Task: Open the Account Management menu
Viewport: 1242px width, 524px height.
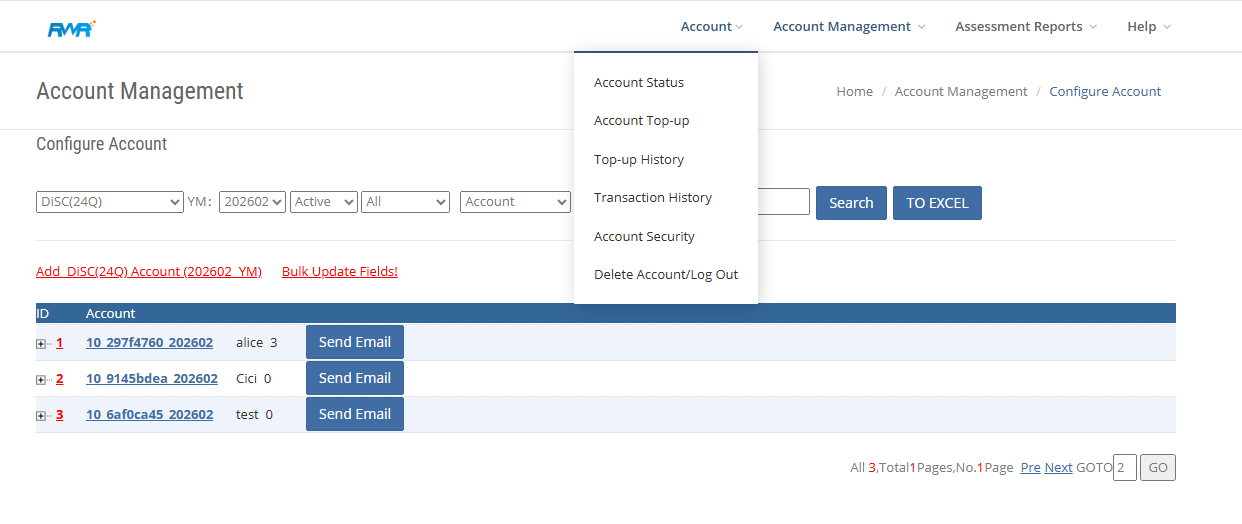Action: pos(848,27)
